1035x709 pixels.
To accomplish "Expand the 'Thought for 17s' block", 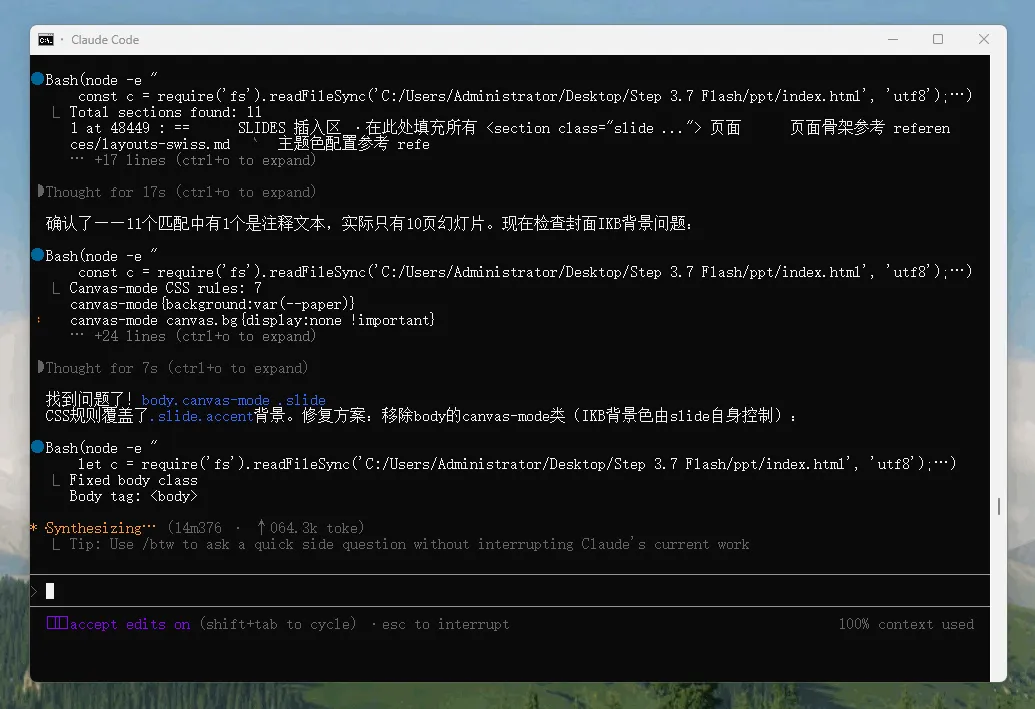I will click(x=178, y=192).
